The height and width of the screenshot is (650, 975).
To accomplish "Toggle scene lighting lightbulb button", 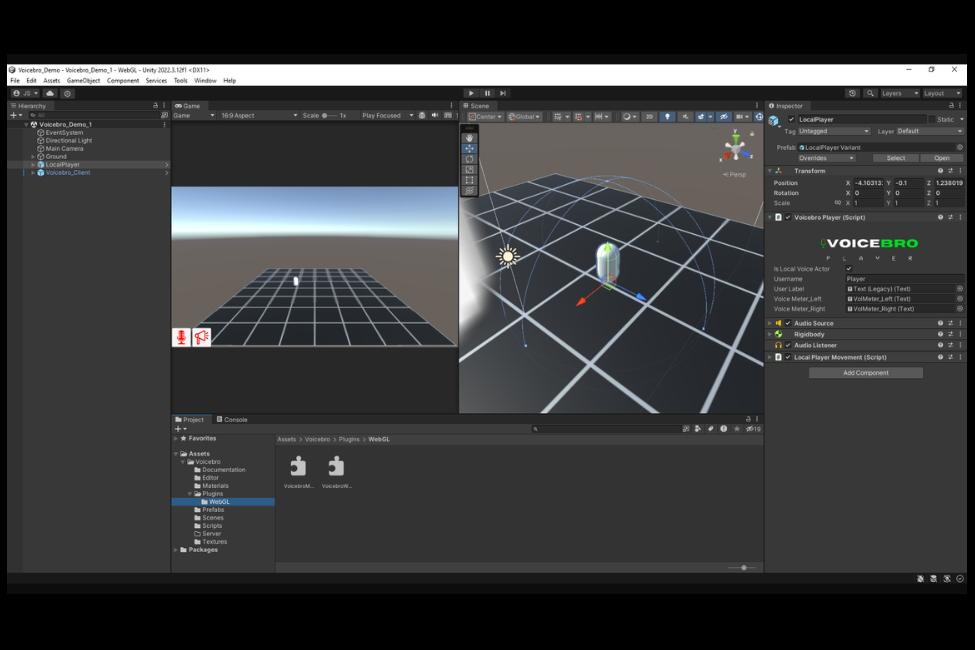I will pyautogui.click(x=667, y=116).
